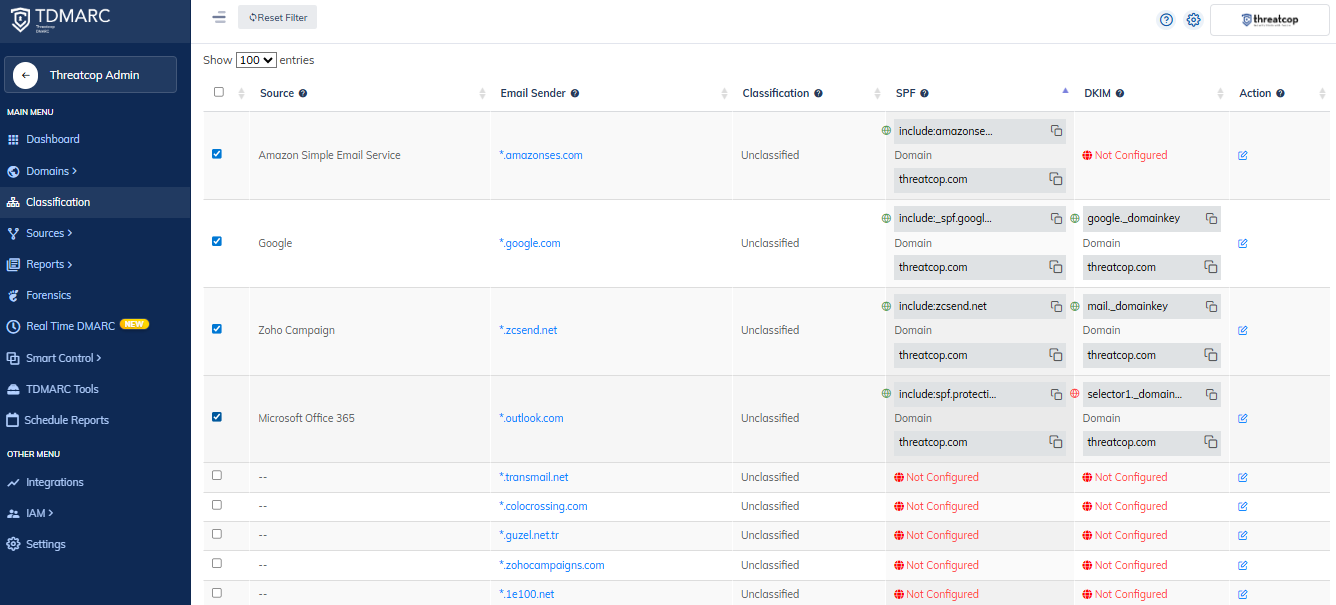Click edit action icon for Microsoft Office 365

coord(1243,418)
